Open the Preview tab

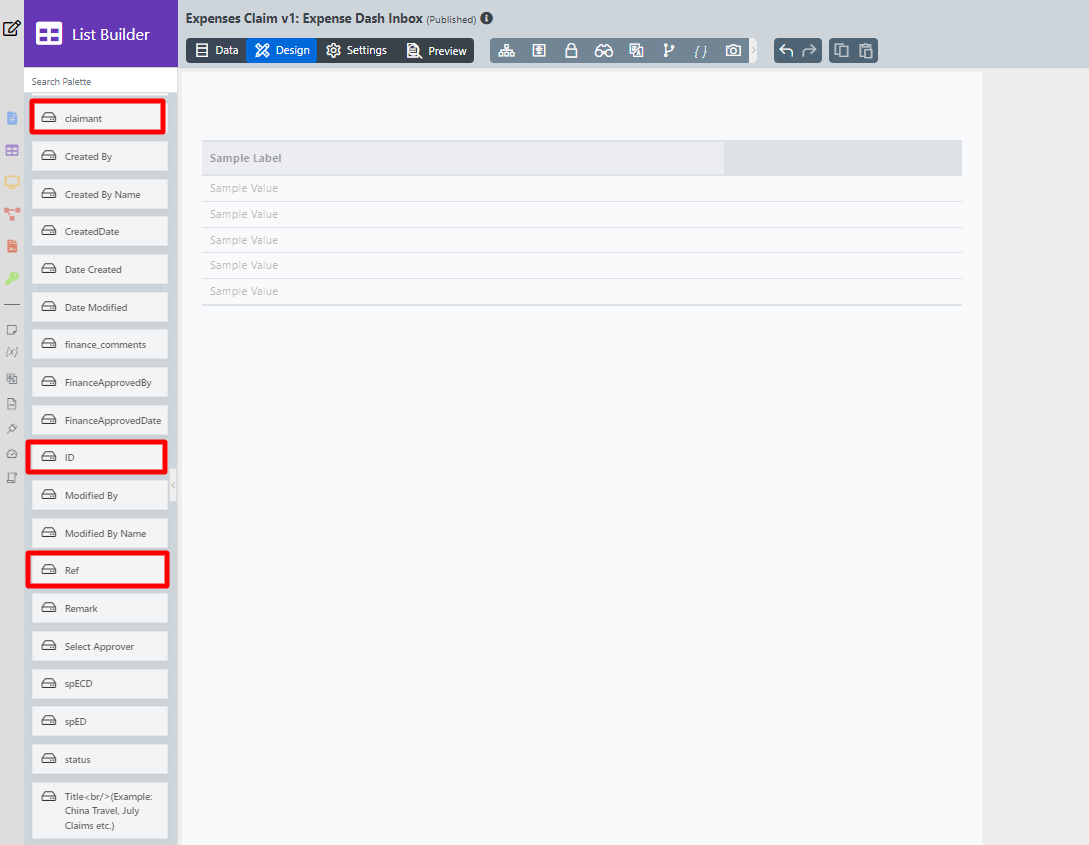(436, 51)
